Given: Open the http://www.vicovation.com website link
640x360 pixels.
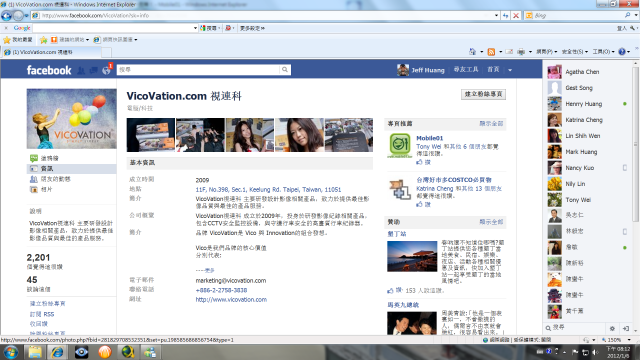Looking at the screenshot, I should coord(231,300).
